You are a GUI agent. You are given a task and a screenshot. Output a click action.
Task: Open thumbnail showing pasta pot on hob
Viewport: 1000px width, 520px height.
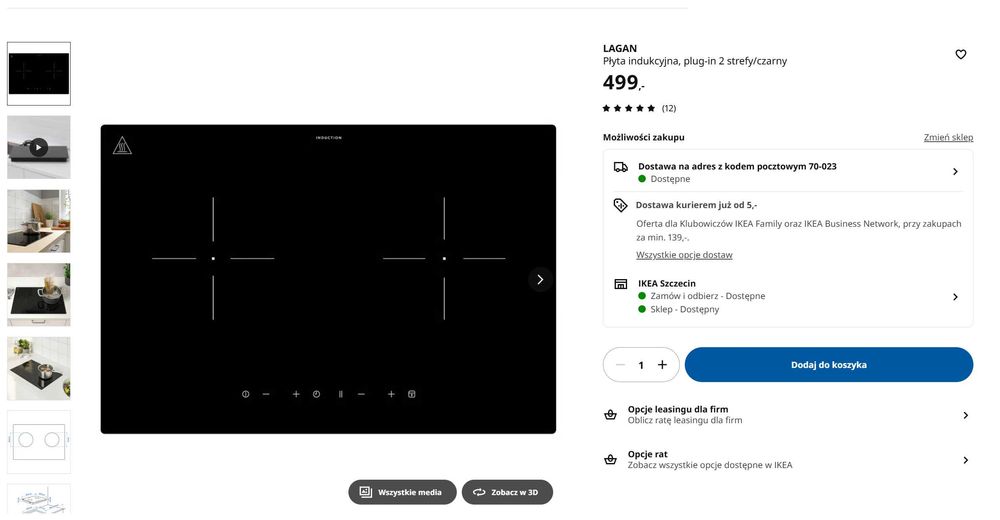tap(39, 295)
